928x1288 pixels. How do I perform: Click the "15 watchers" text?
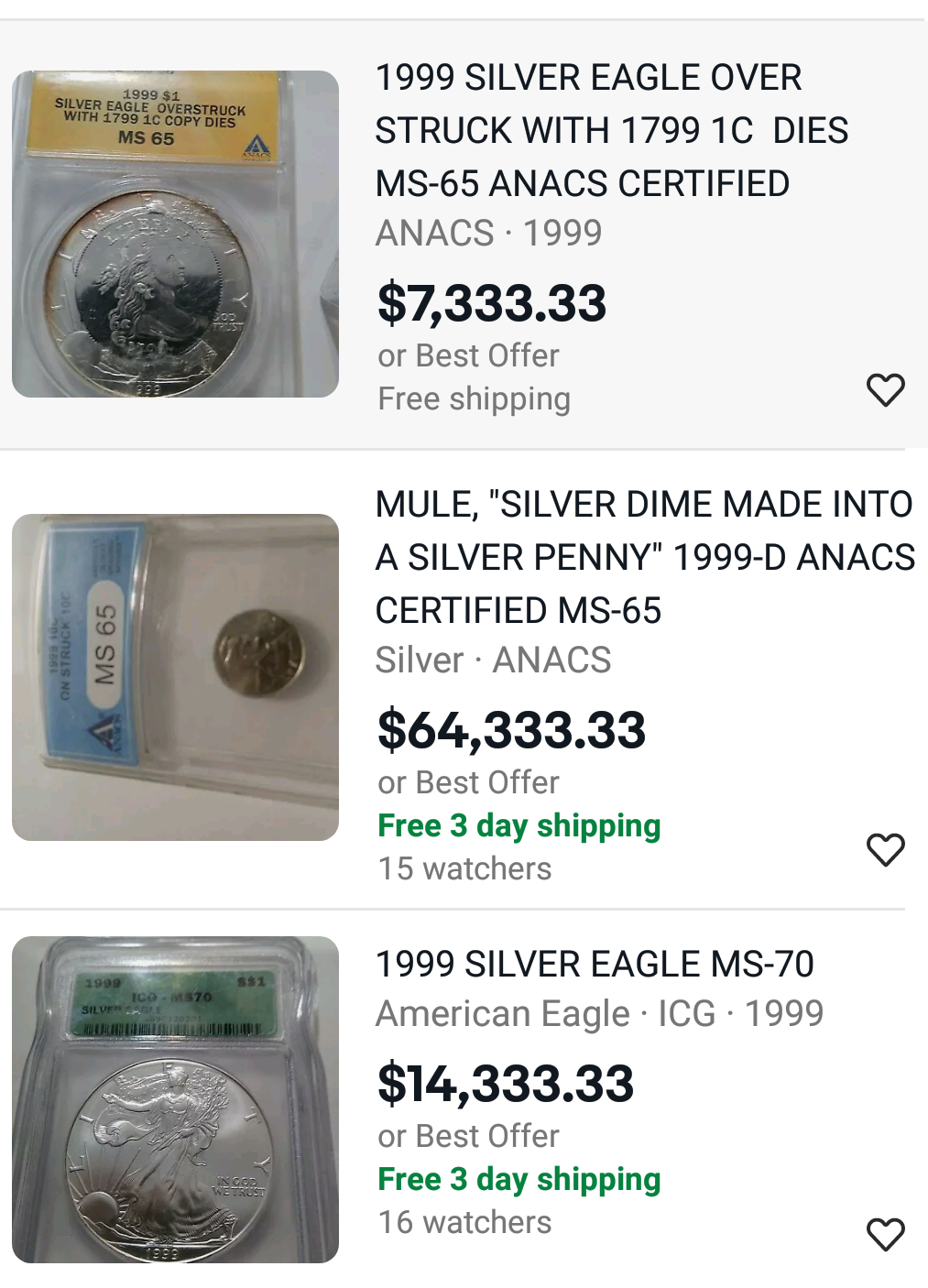464,868
